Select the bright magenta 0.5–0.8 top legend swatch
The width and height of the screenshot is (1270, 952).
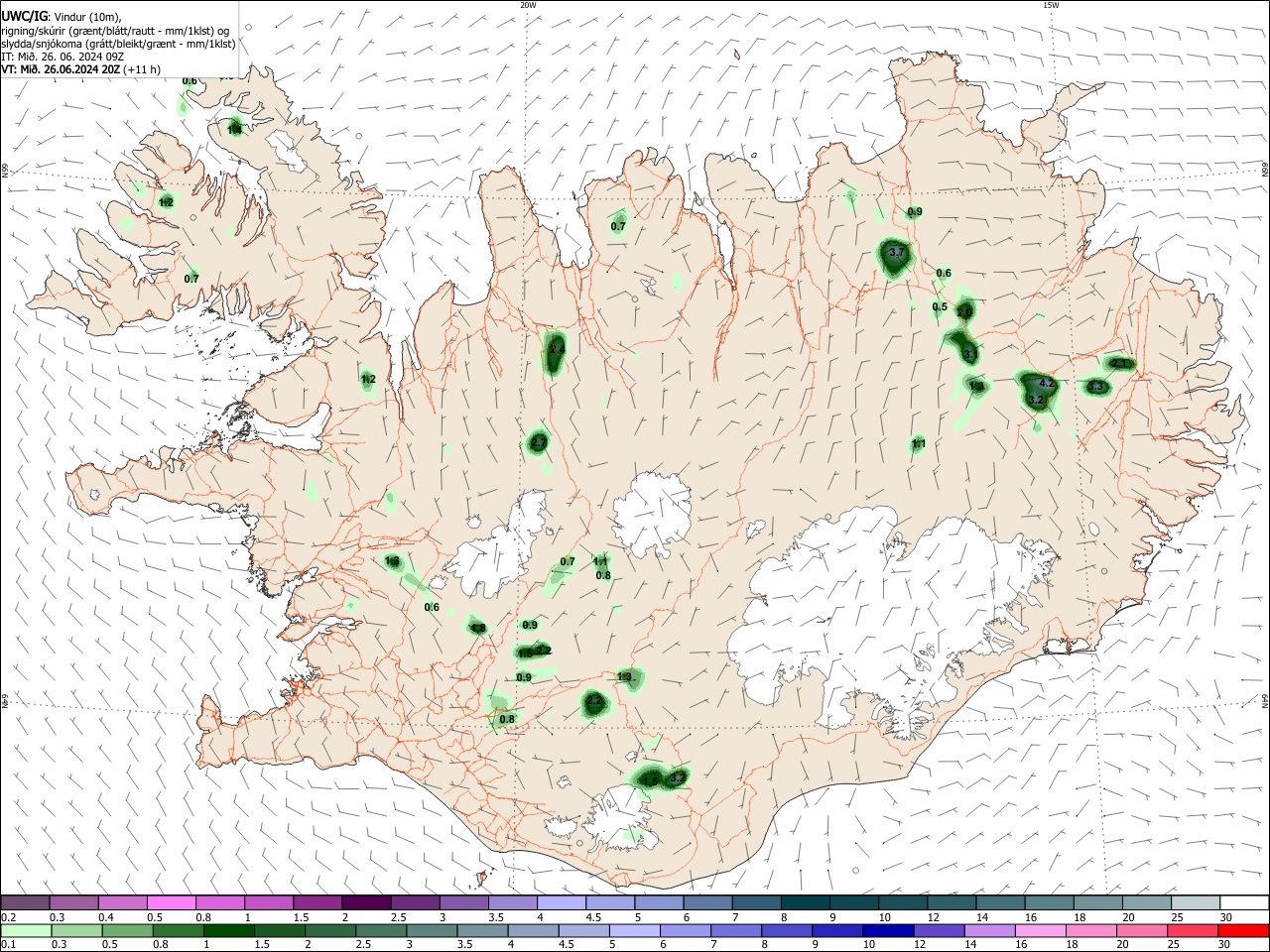tap(172, 902)
